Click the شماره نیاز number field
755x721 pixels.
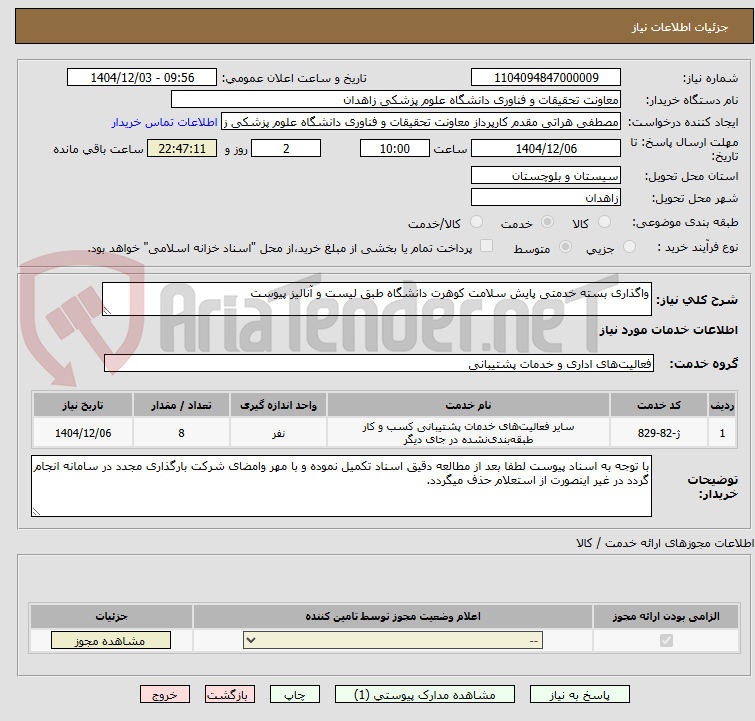click(546, 78)
